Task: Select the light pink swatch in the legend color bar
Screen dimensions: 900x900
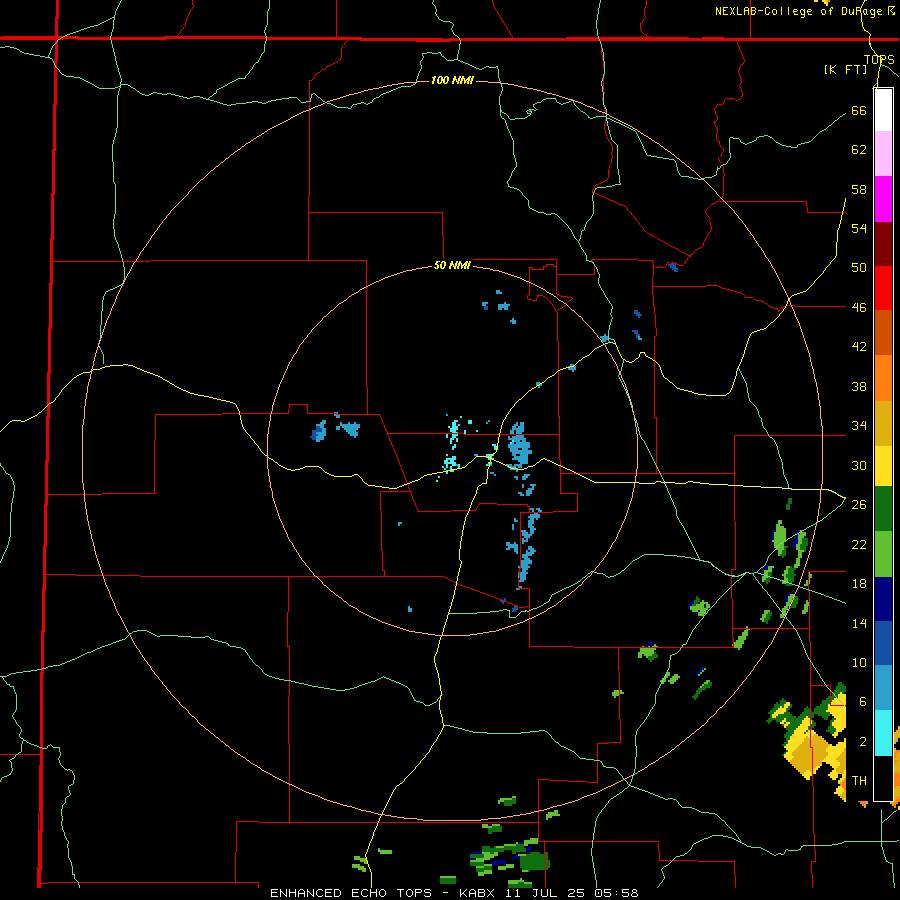Action: coord(883,153)
